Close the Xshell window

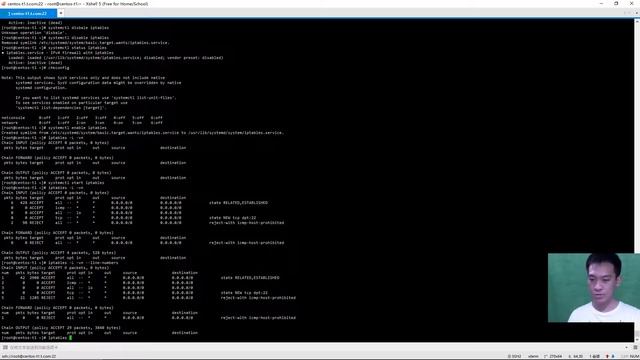tap(631, 4)
